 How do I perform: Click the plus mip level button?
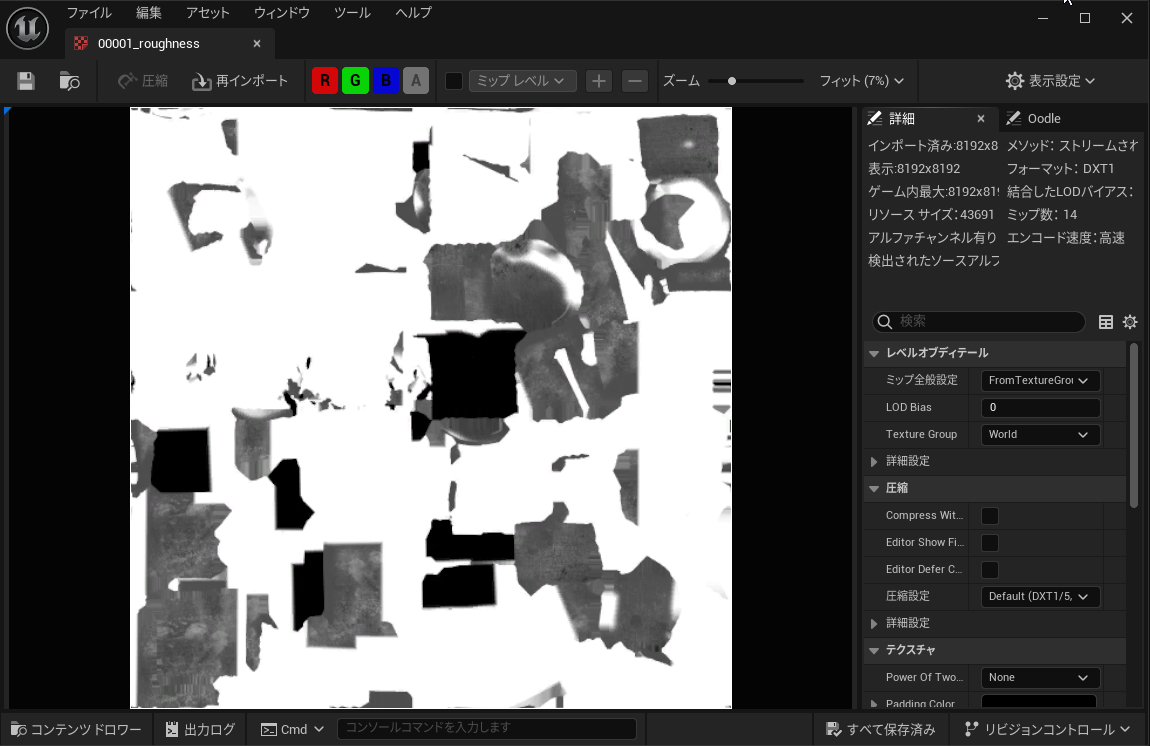(x=598, y=81)
